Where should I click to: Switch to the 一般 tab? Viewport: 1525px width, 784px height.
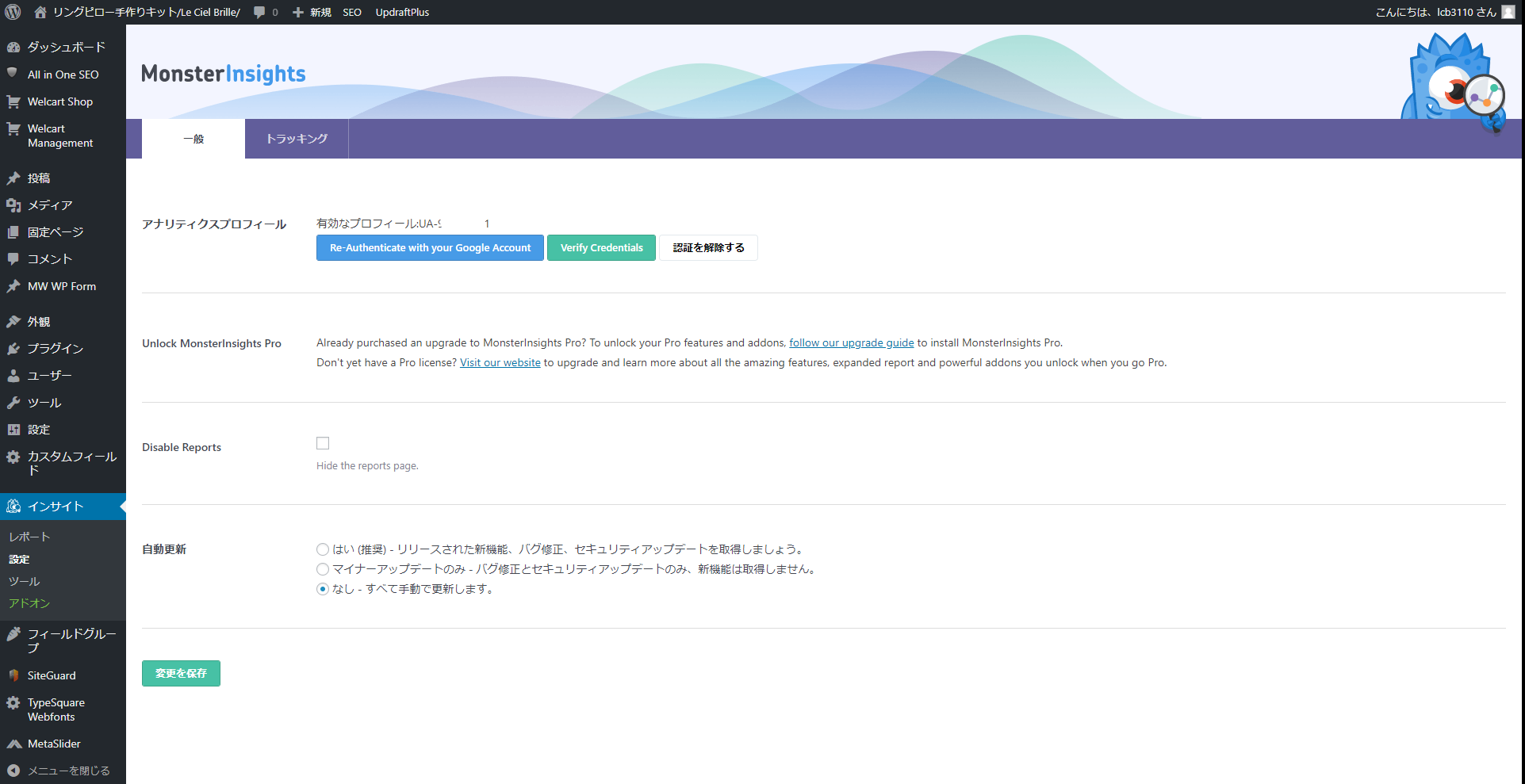193,139
